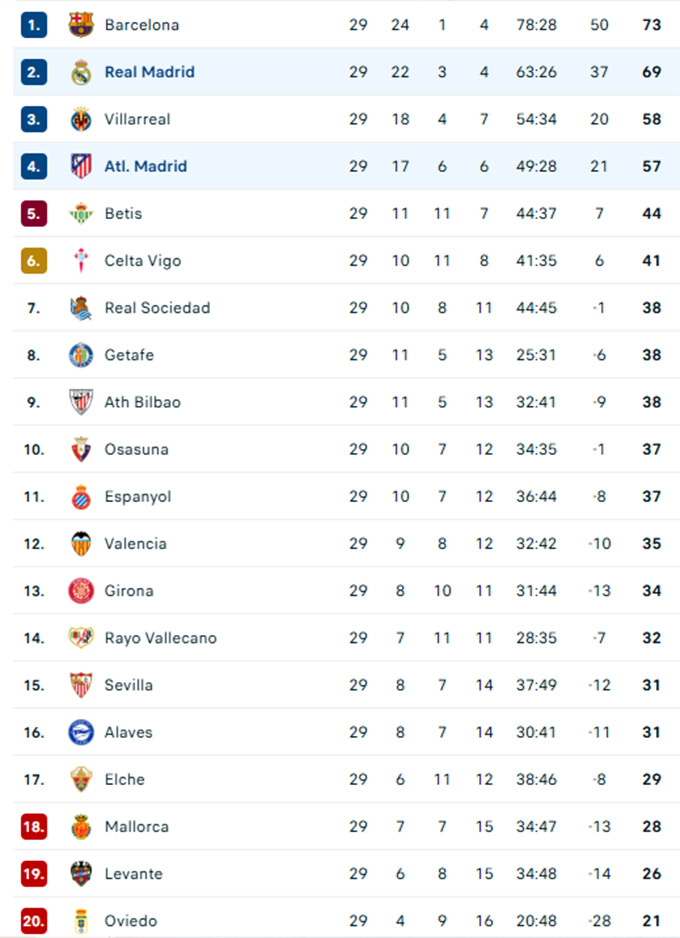680x938 pixels.
Task: Click the Valencia crest icon
Action: (81, 543)
